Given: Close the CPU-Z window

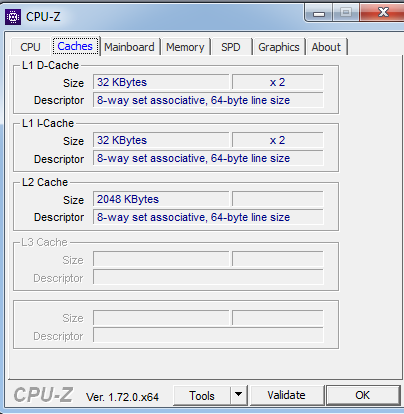Looking at the screenshot, I should pyautogui.click(x=383, y=13).
